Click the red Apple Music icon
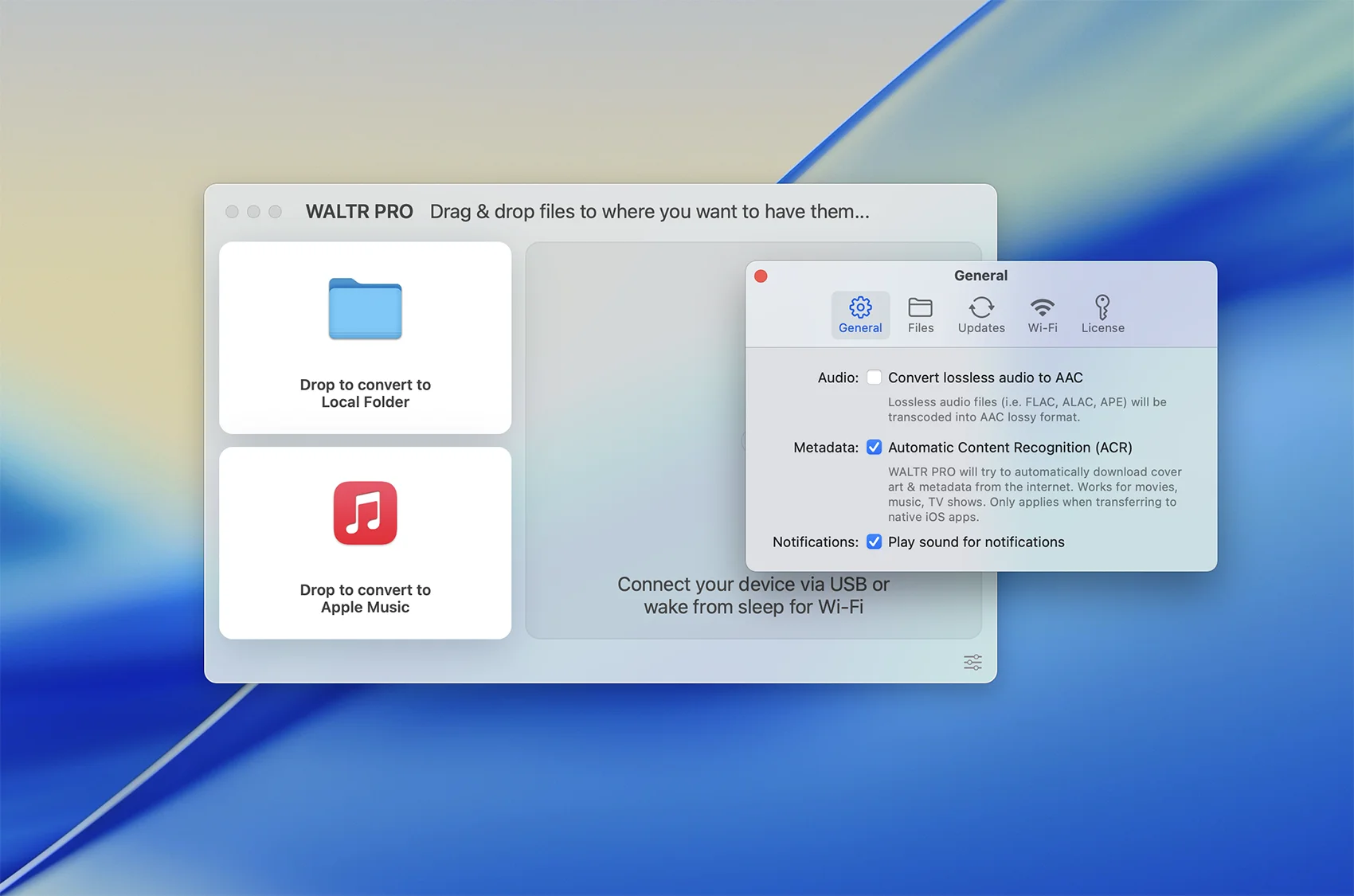Image resolution: width=1354 pixels, height=896 pixels. click(365, 514)
